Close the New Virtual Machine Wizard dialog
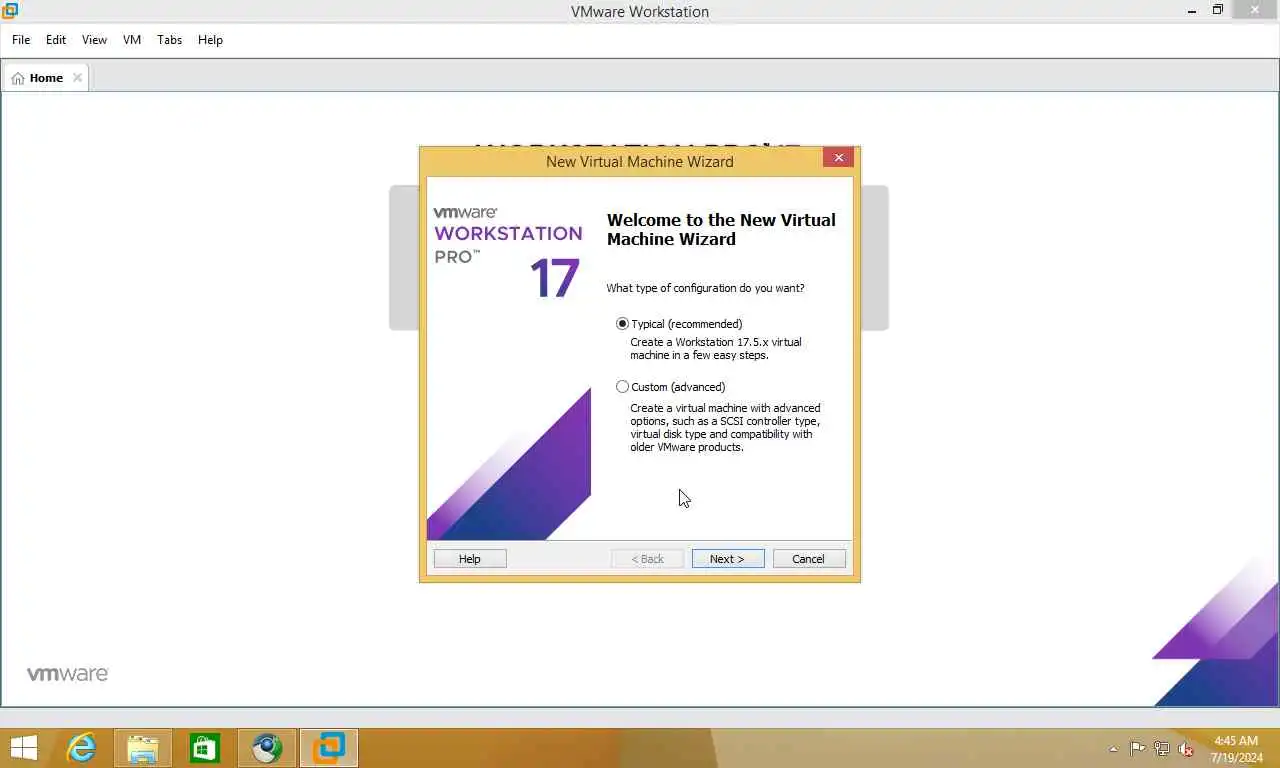This screenshot has height=768, width=1280. 838,158
